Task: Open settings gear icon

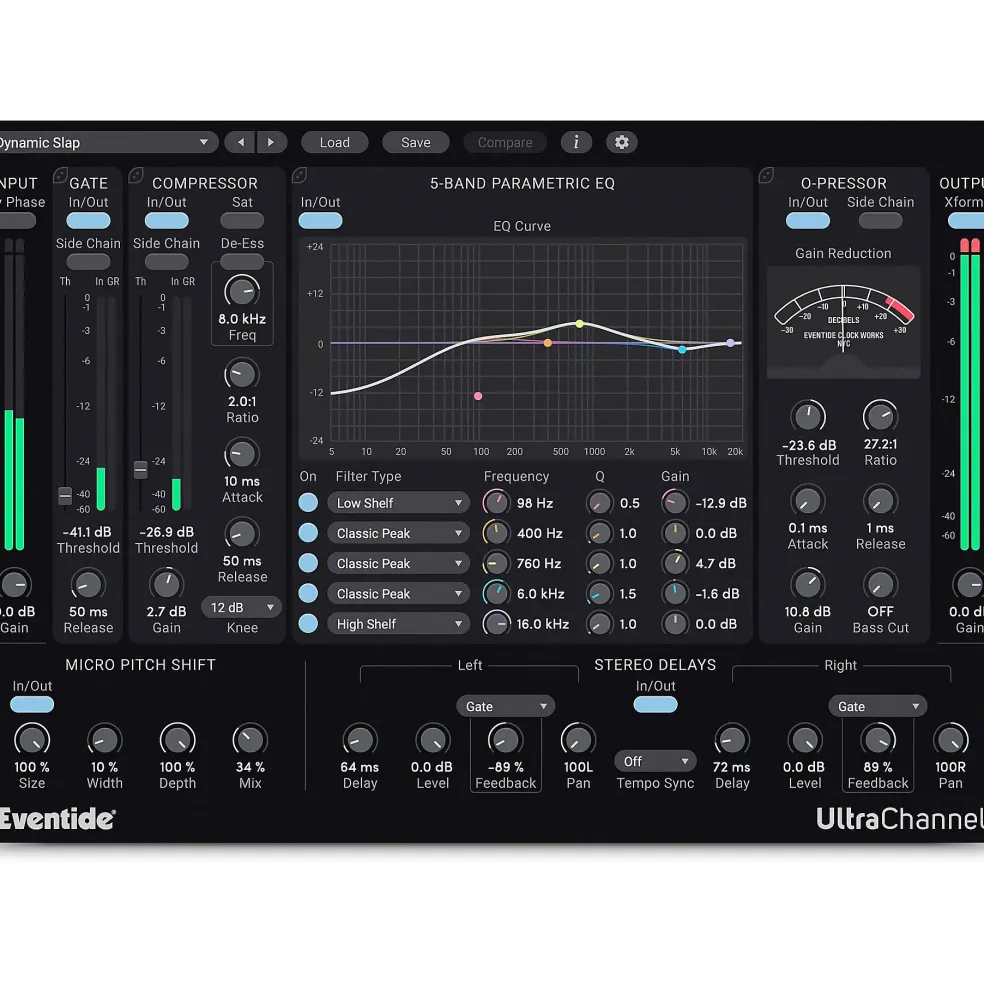Action: pos(621,143)
